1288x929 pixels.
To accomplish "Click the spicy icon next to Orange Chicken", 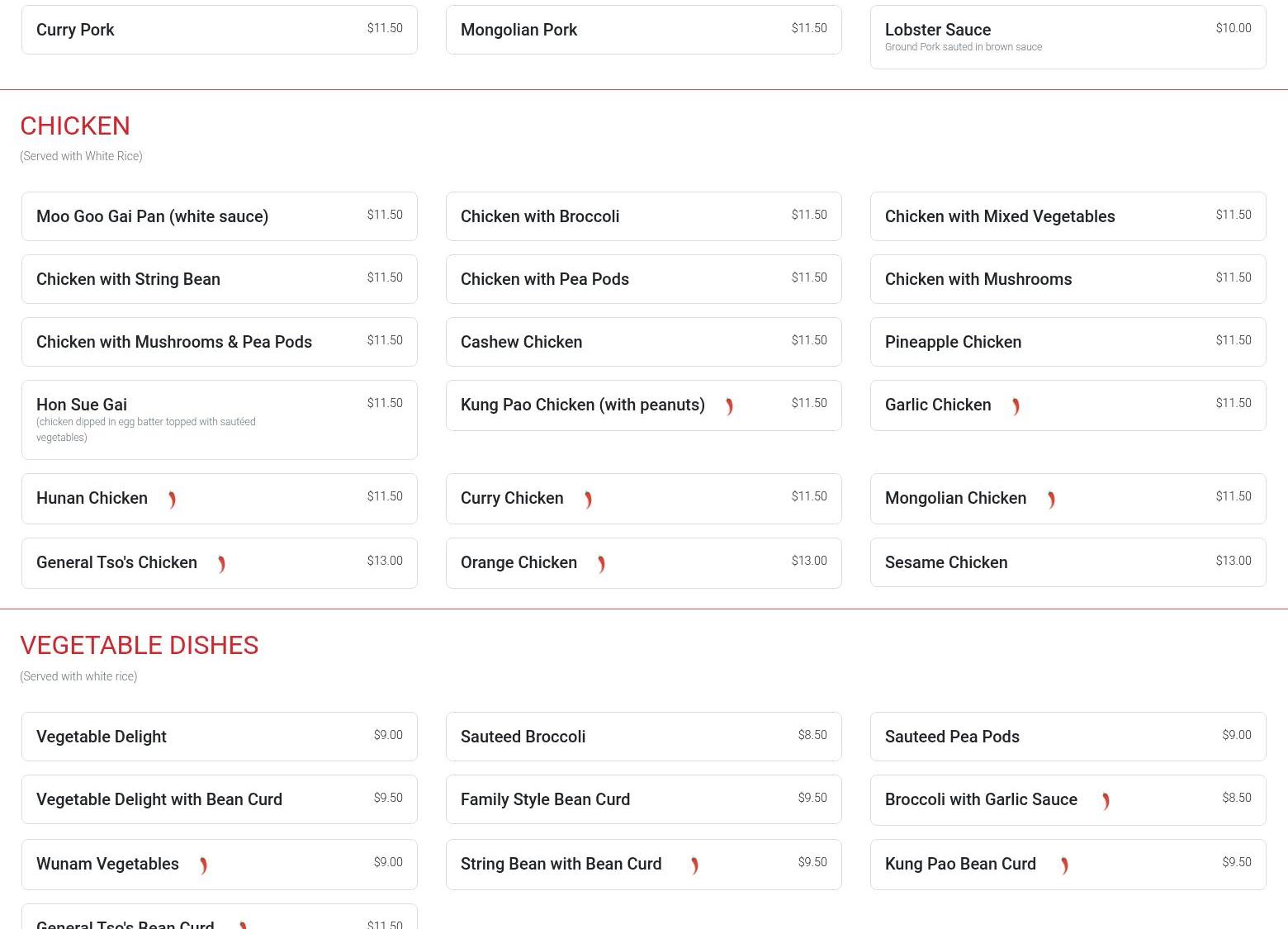I will (x=601, y=564).
